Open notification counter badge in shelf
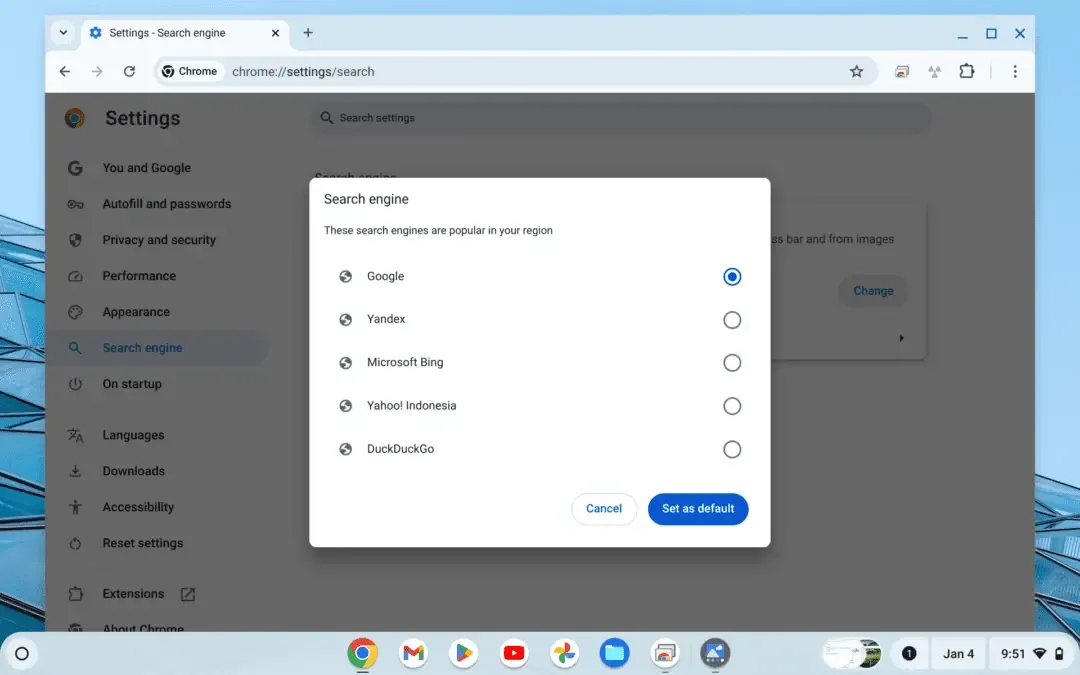The width and height of the screenshot is (1080, 675). [909, 654]
